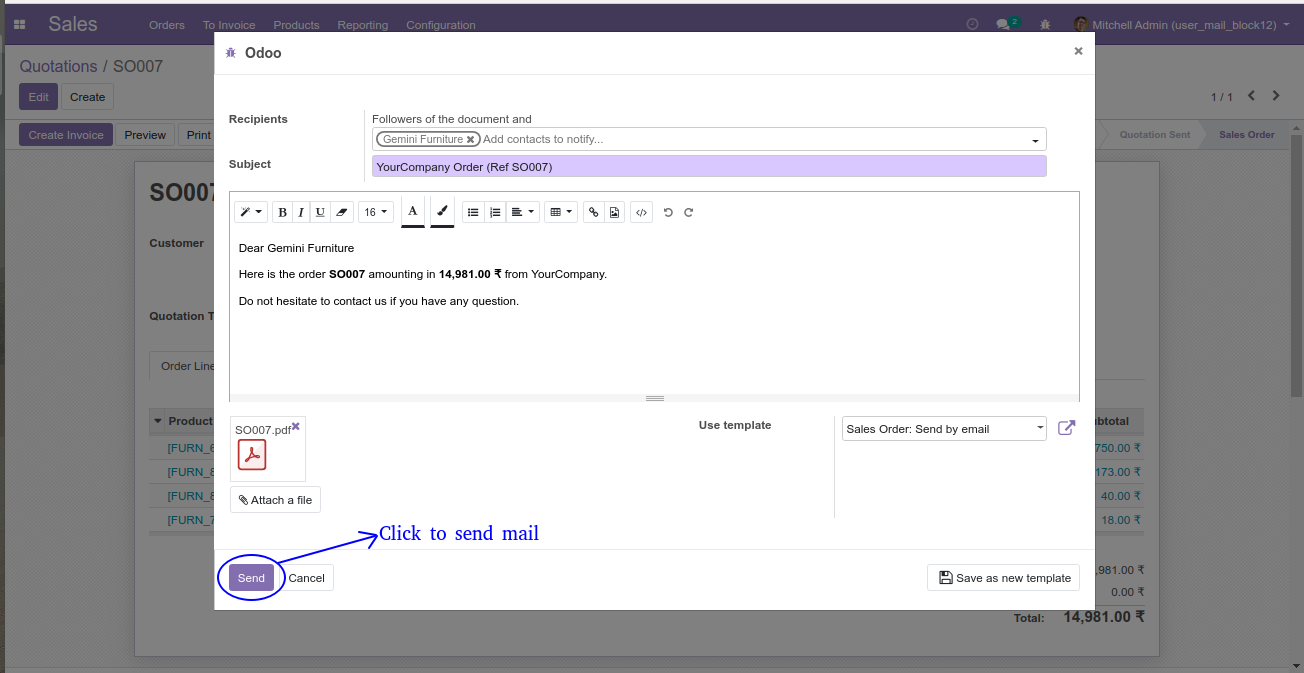Click the Preview button
The height and width of the screenshot is (673, 1304).
[x=145, y=135]
